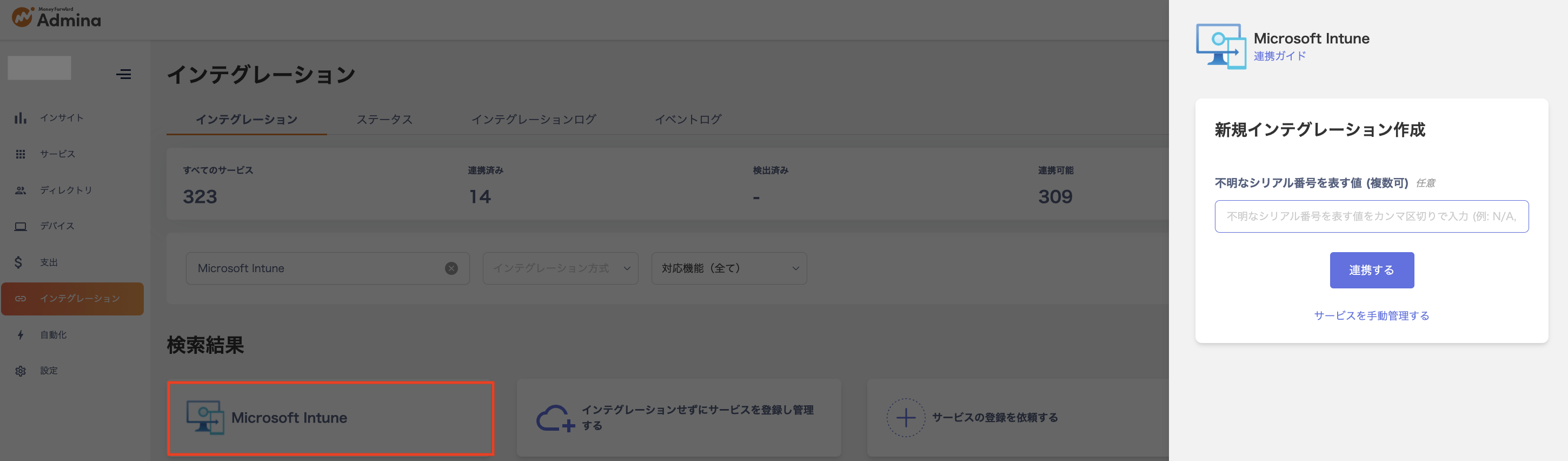The image size is (1568, 461).
Task: Click the Admina logo
Action: click(56, 18)
